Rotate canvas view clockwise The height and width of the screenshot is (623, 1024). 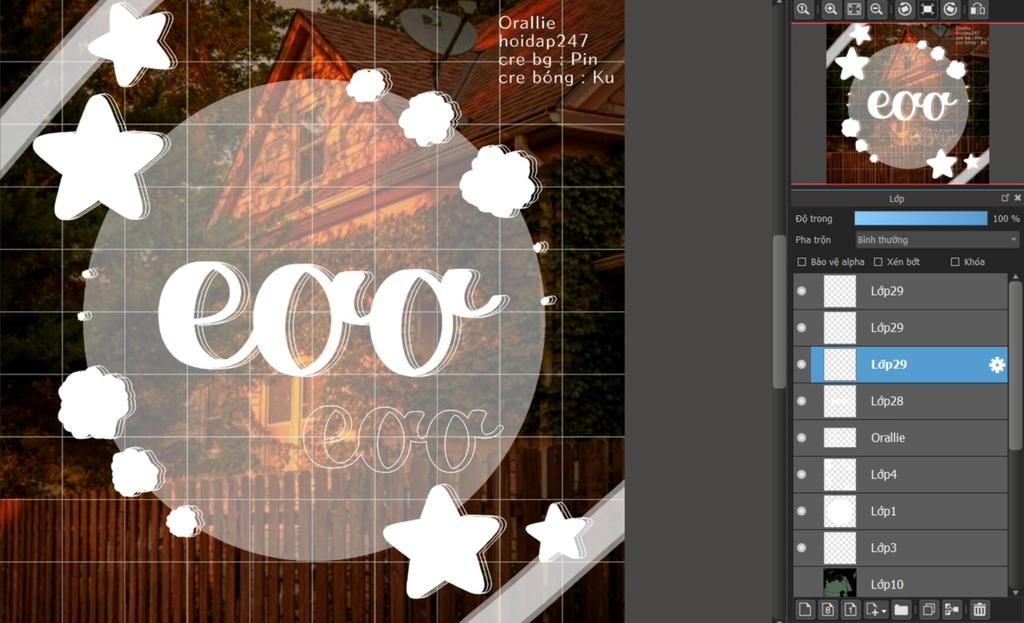[951, 9]
